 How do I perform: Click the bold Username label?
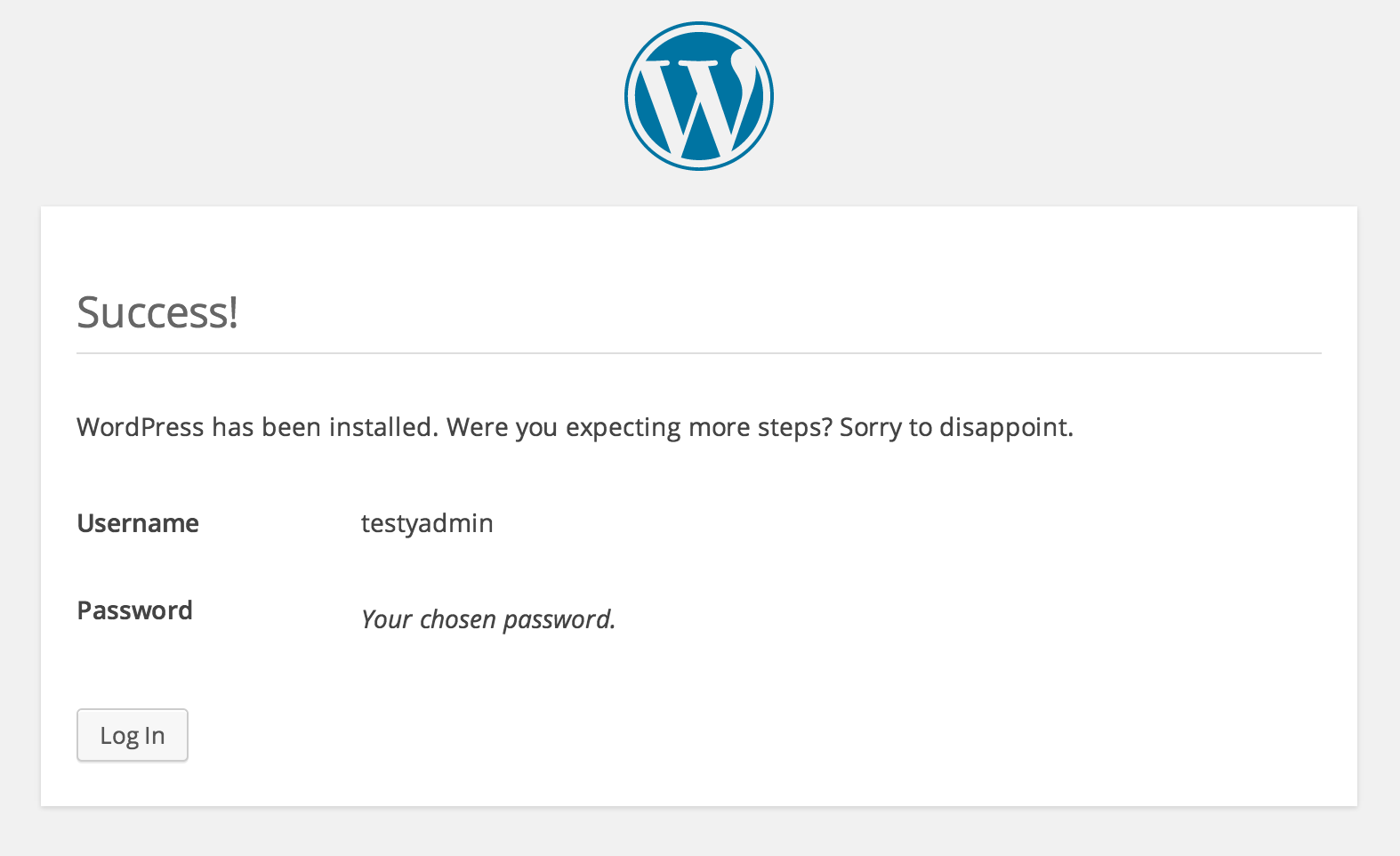pyautogui.click(x=138, y=523)
